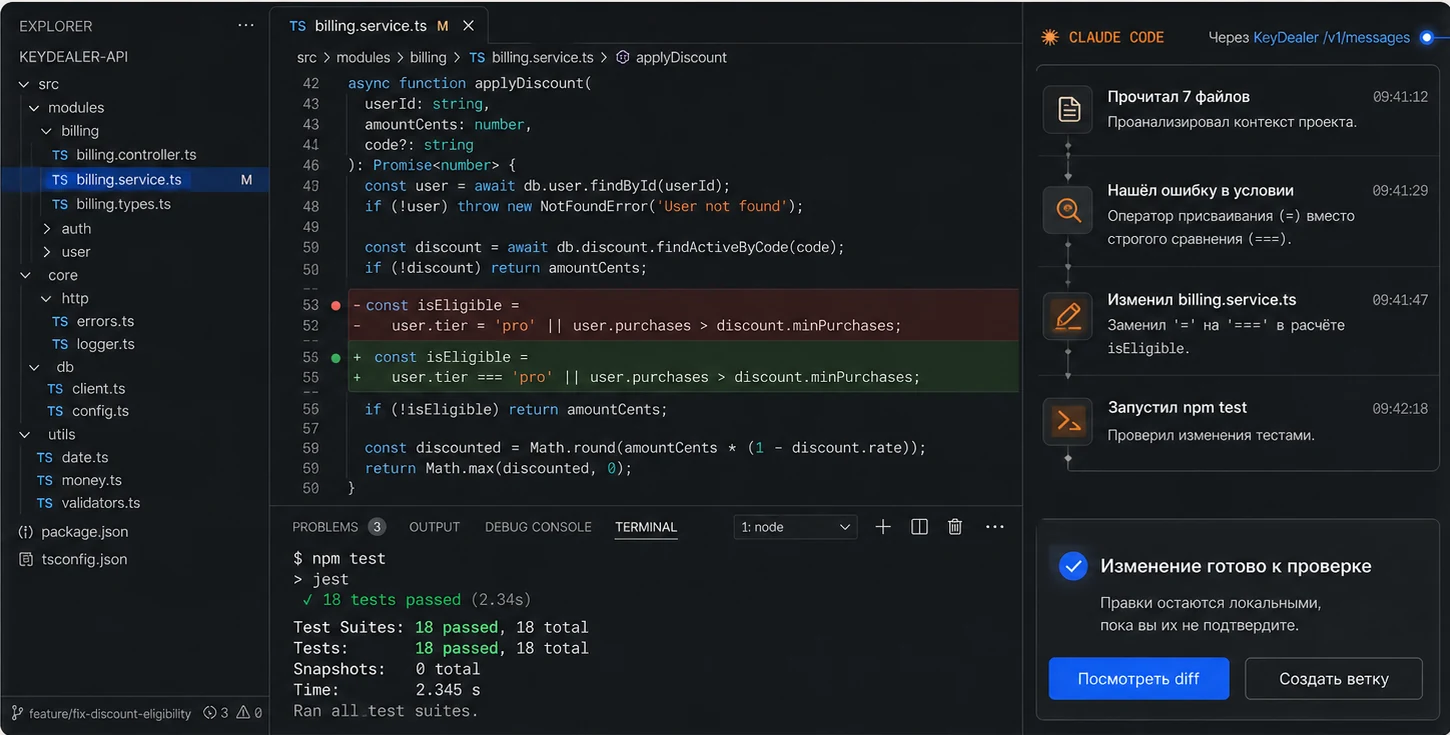
Task: Collapse the billing folder
Action: (x=46, y=131)
